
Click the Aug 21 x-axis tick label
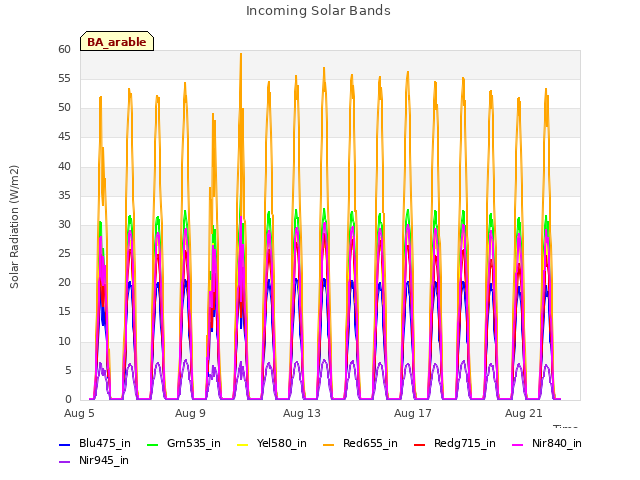(x=524, y=413)
